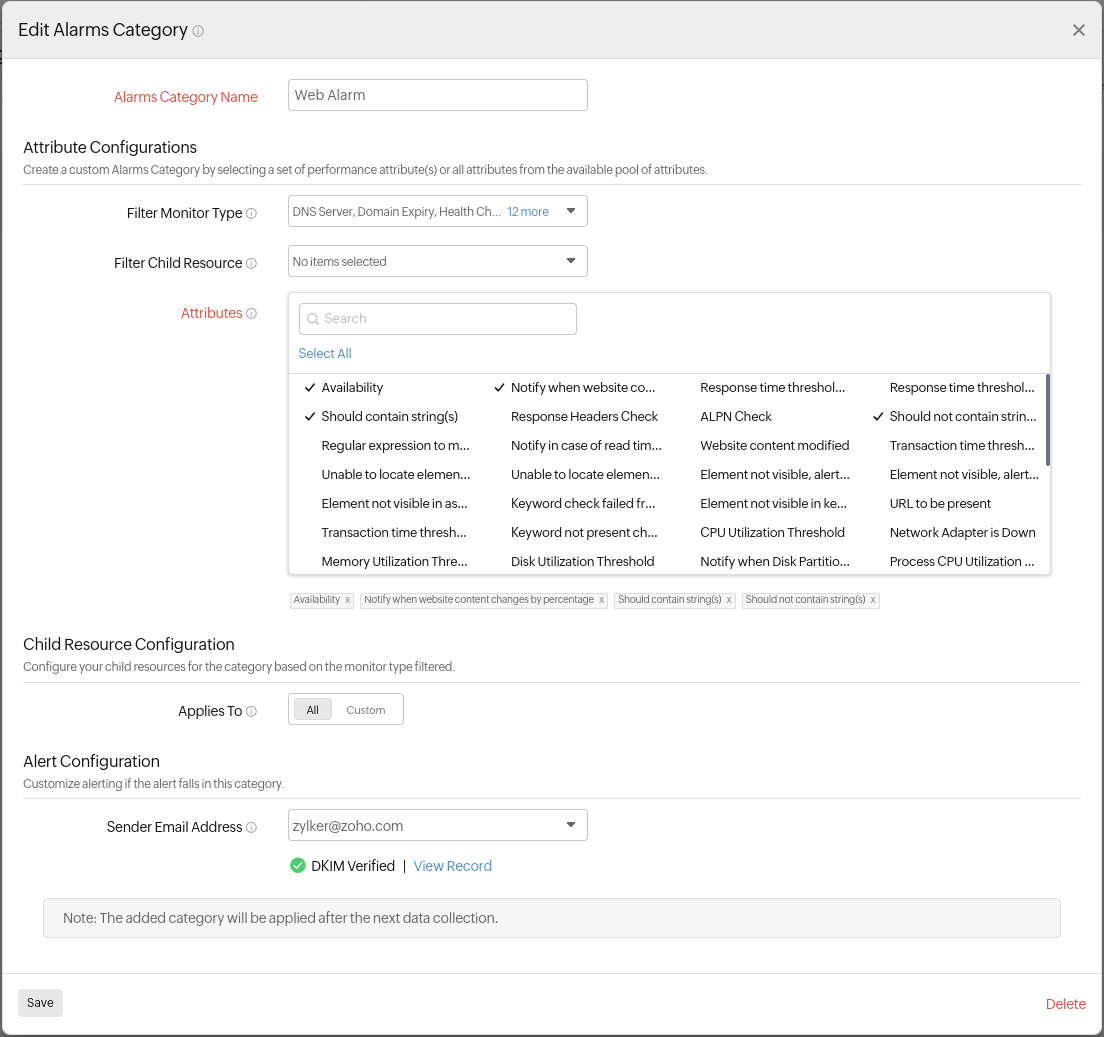Click the Save button
Viewport: 1104px width, 1037px height.
[40, 1002]
